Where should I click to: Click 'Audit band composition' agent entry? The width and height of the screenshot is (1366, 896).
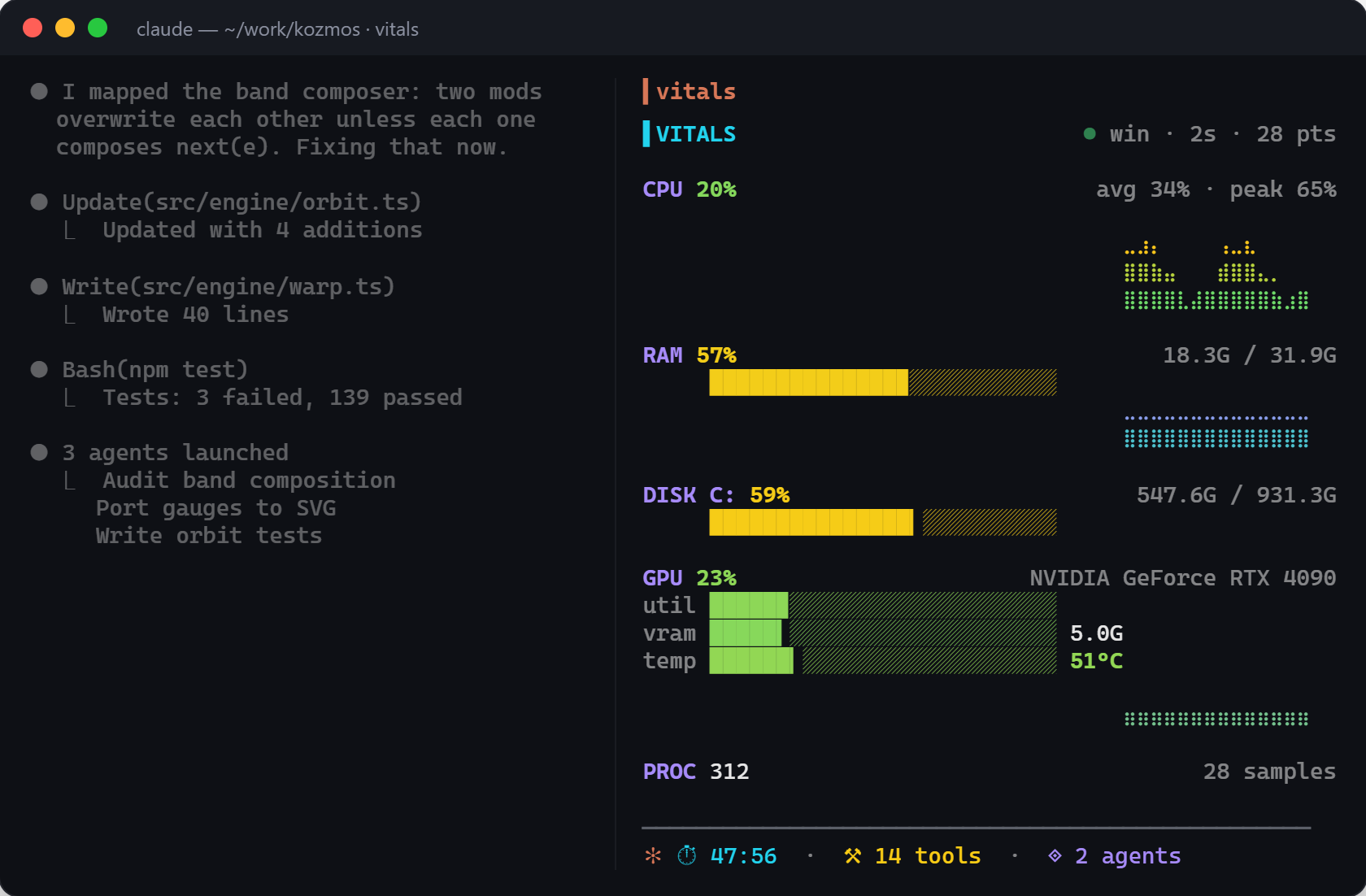click(x=249, y=480)
